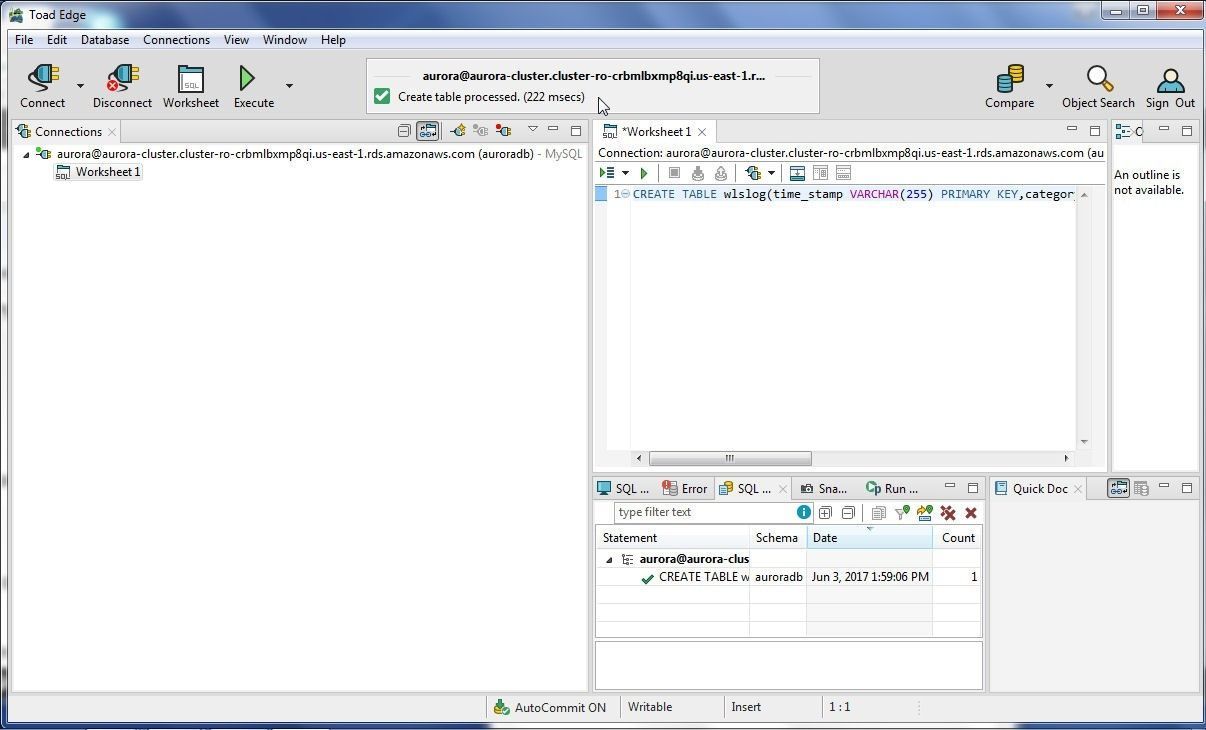Select Worksheet 1 in the connections tree
The image size is (1206, 730).
click(x=99, y=172)
